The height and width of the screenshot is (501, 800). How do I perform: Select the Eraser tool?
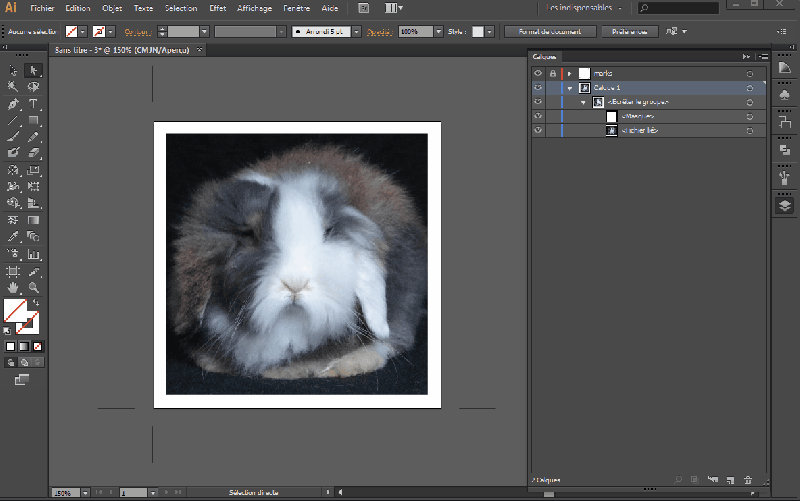pos(33,153)
